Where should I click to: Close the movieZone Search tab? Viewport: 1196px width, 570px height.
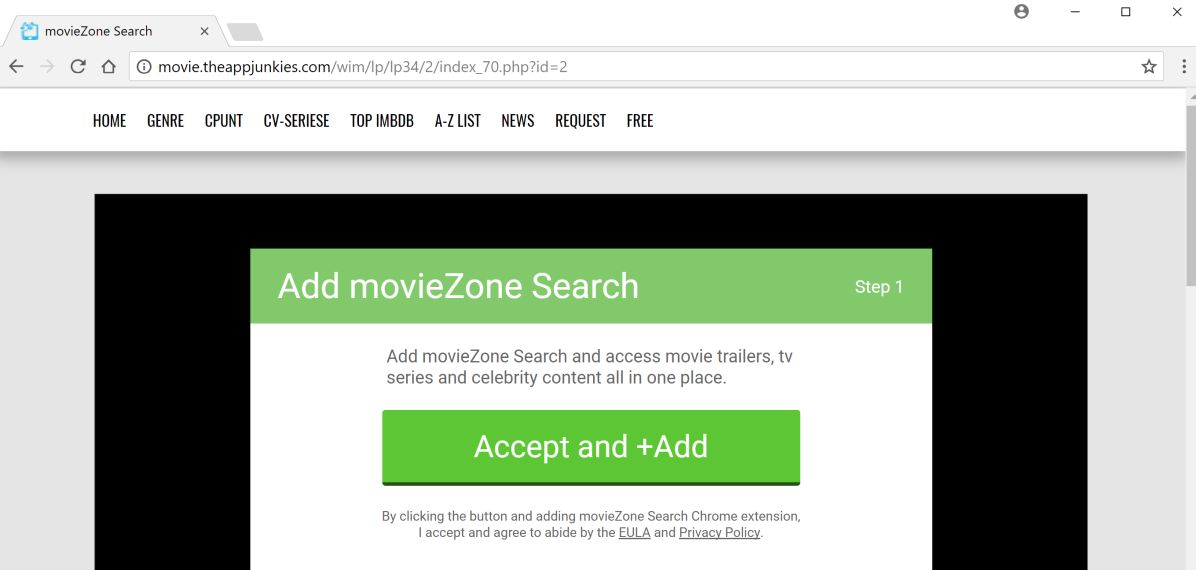pos(204,31)
